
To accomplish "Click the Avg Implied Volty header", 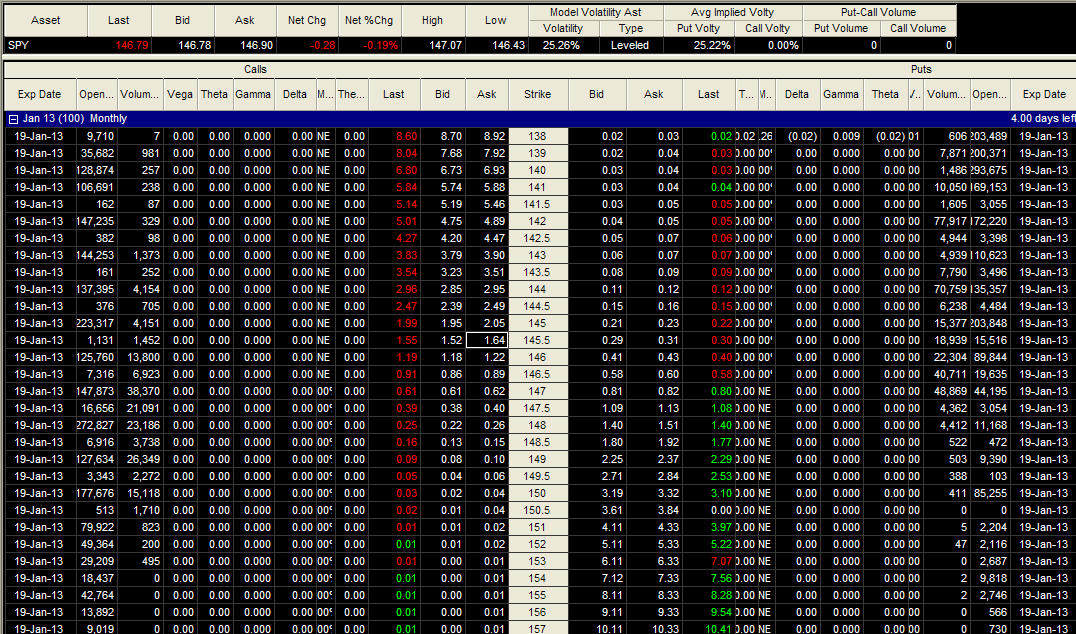I will coord(732,12).
